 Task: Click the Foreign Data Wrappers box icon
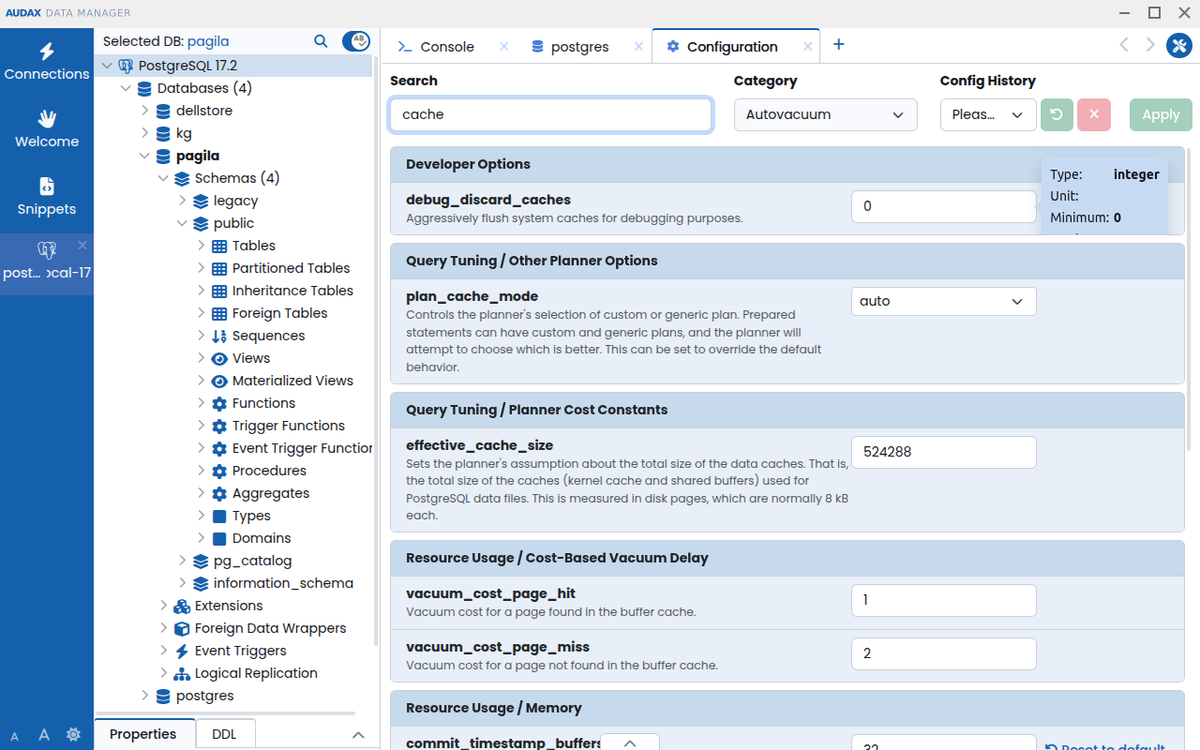point(182,628)
